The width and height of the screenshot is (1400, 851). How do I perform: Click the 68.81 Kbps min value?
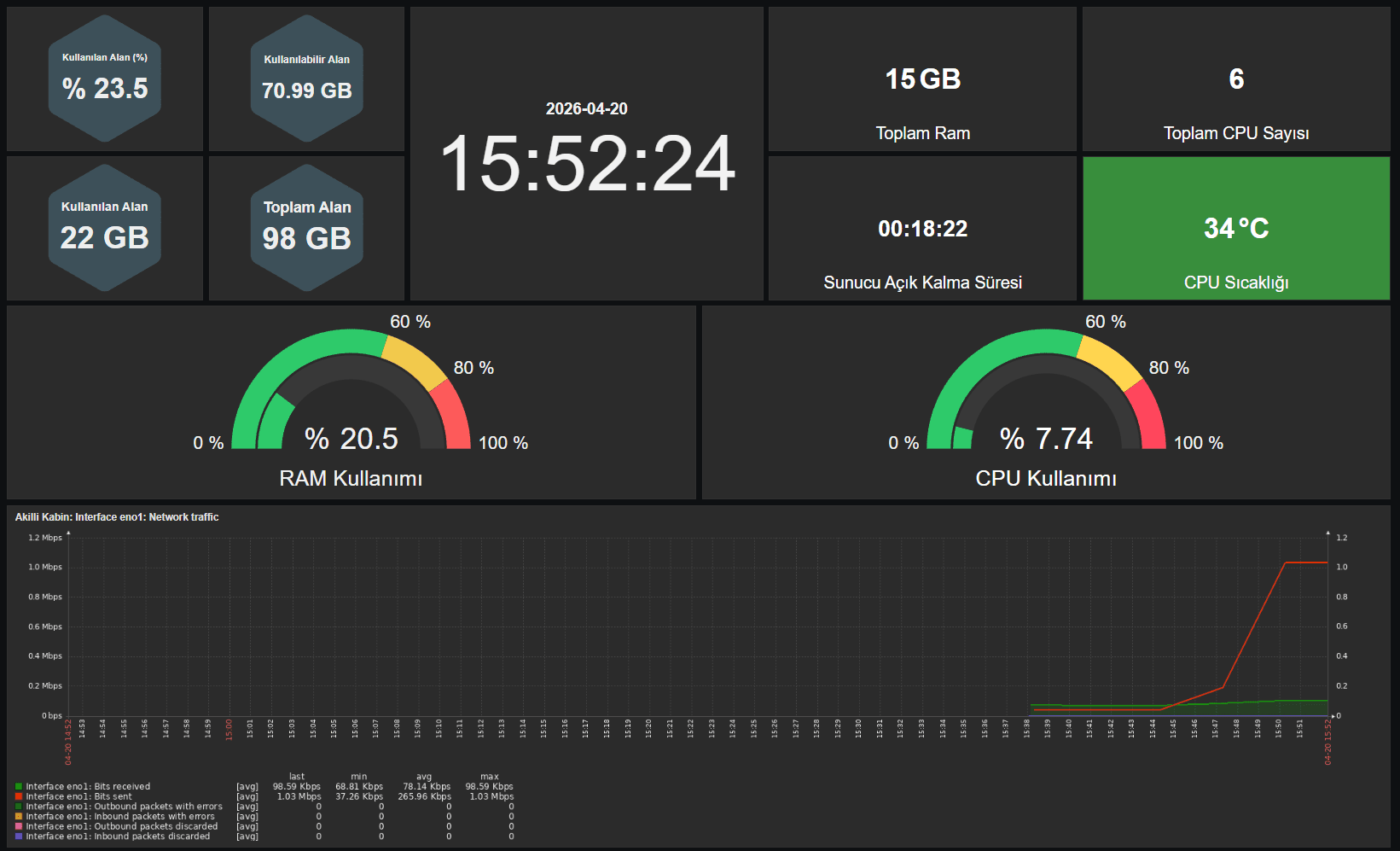pyautogui.click(x=359, y=787)
